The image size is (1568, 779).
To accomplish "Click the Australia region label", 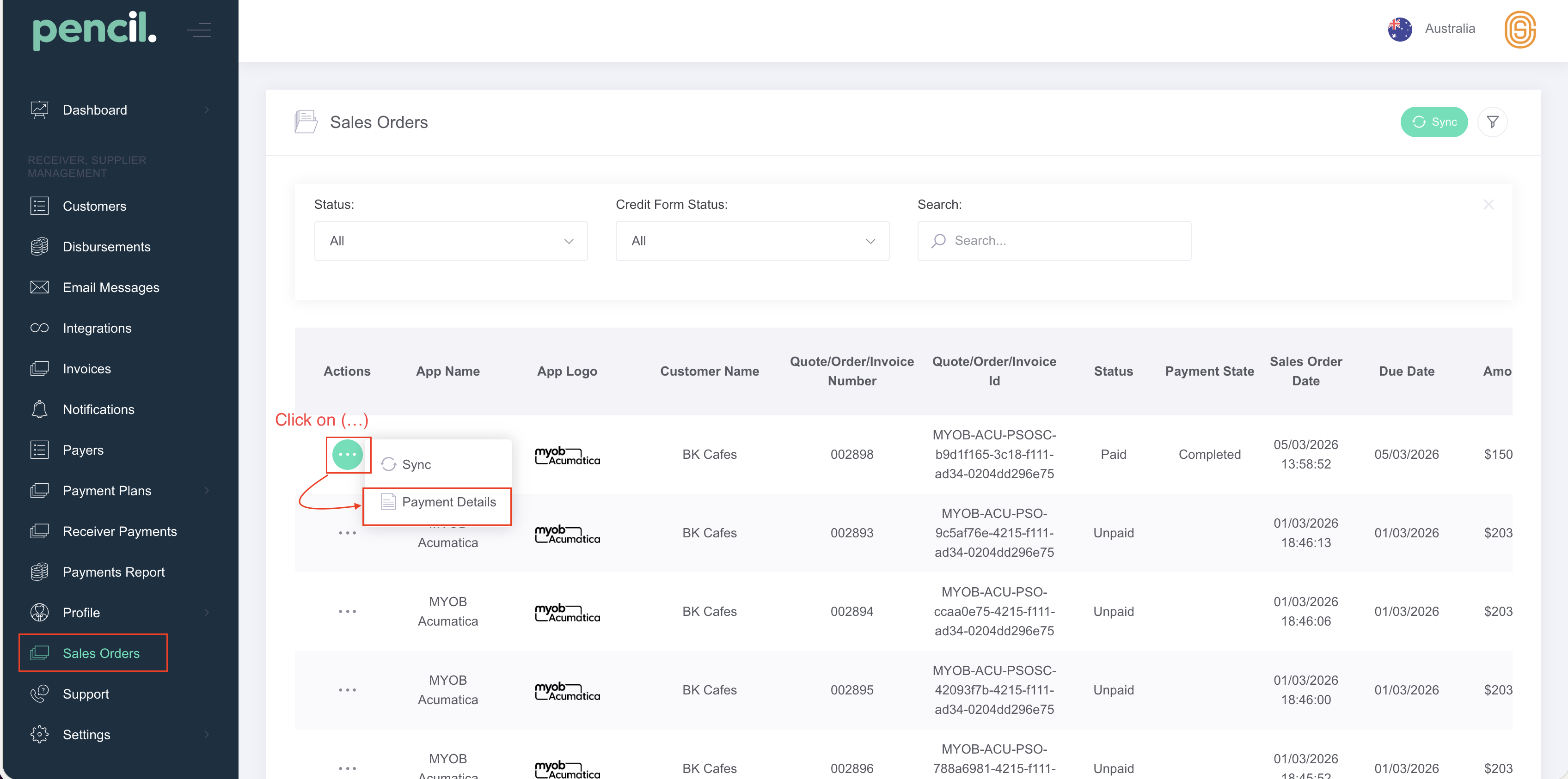I will click(1450, 29).
